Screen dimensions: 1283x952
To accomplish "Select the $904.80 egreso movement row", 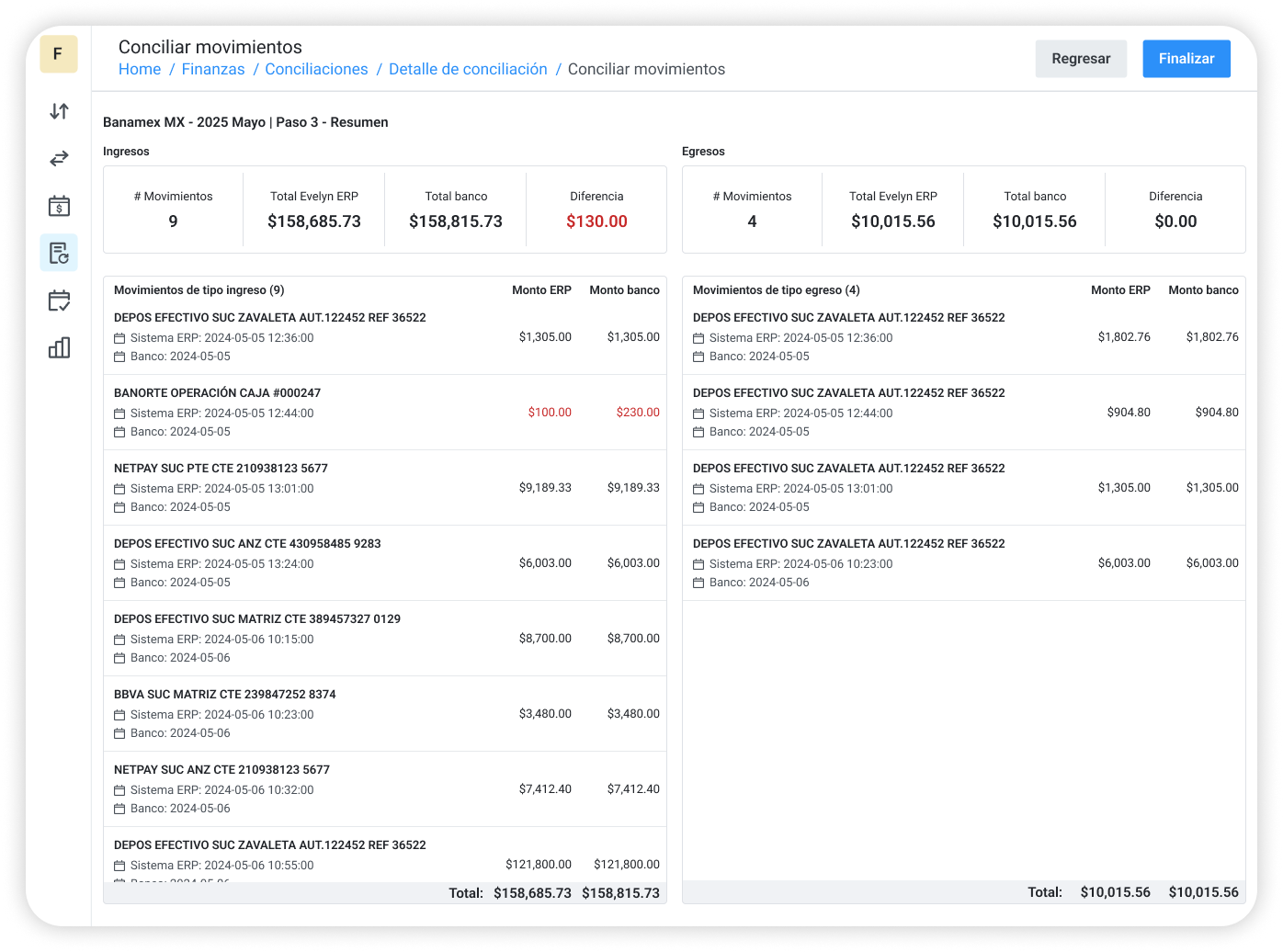I will 964,412.
